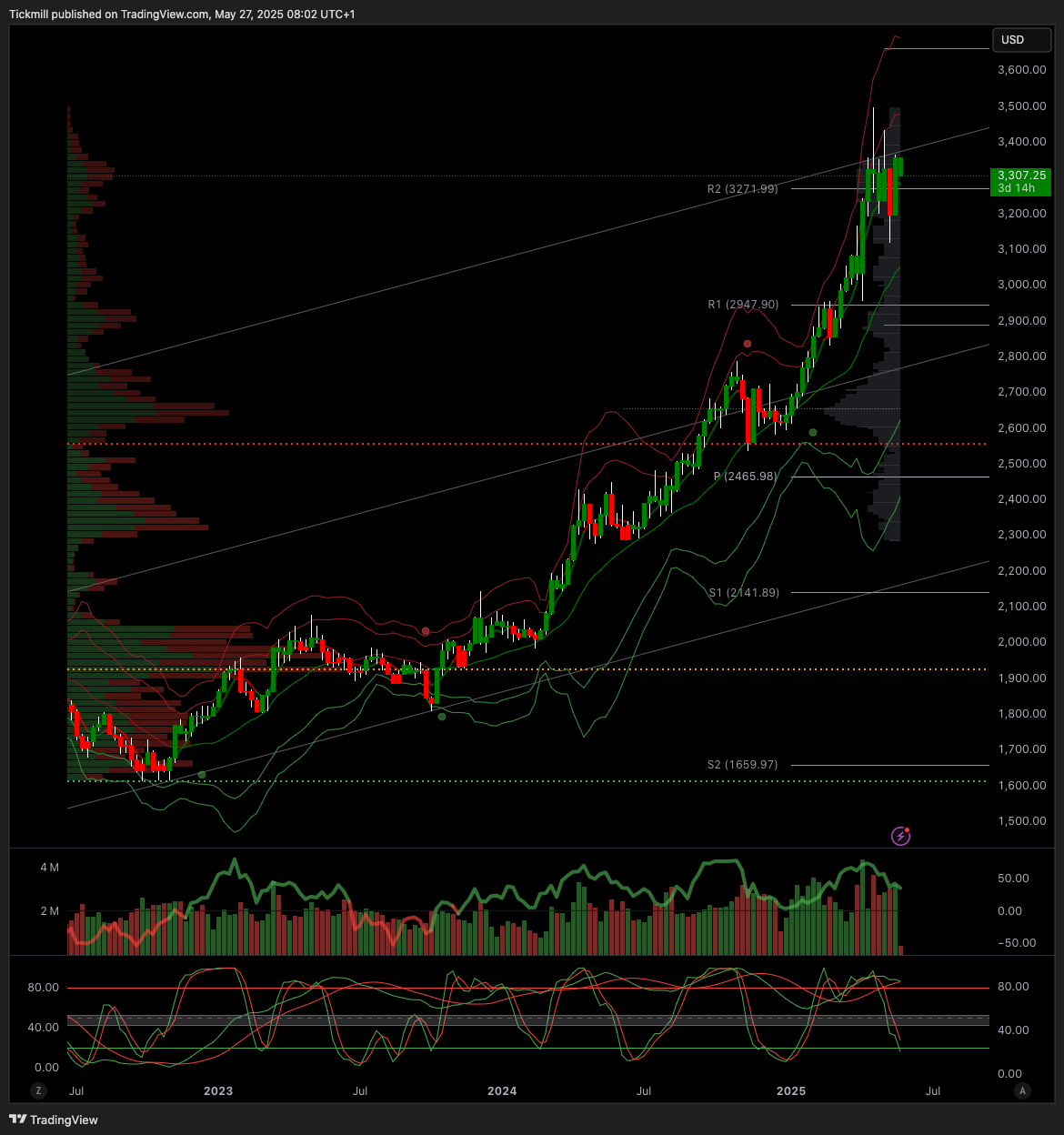Click the 2023 time axis label
Screen dimensions: 1064x1135
pos(218,1091)
